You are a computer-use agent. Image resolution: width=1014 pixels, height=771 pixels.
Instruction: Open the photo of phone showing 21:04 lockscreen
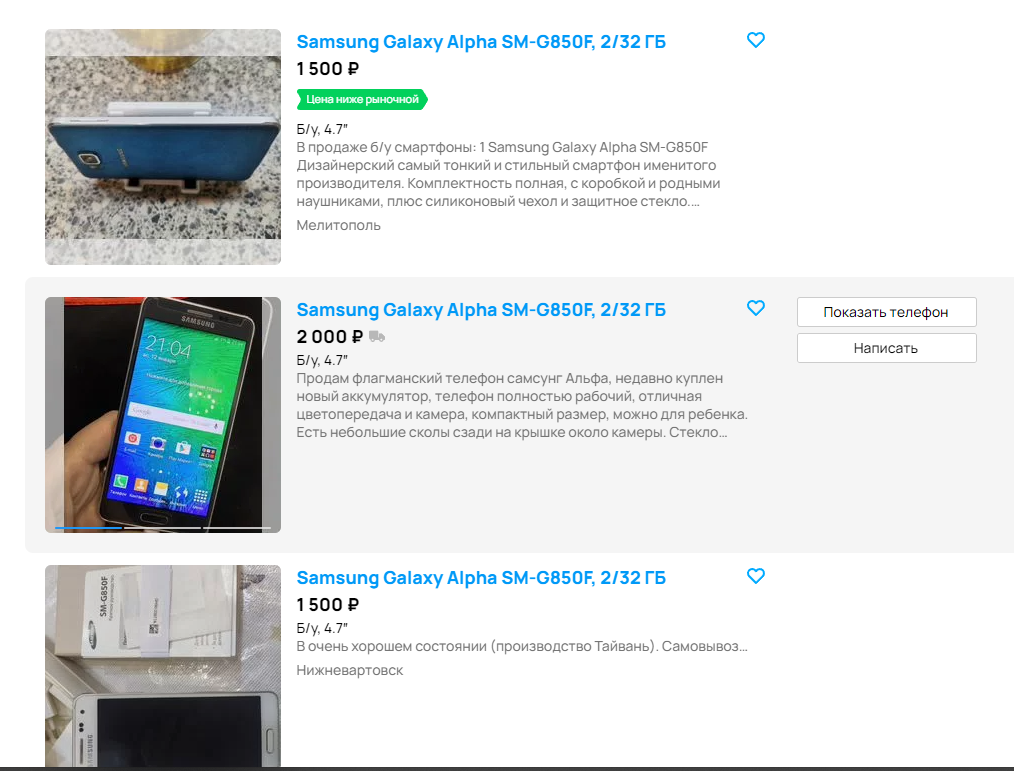pyautogui.click(x=163, y=415)
